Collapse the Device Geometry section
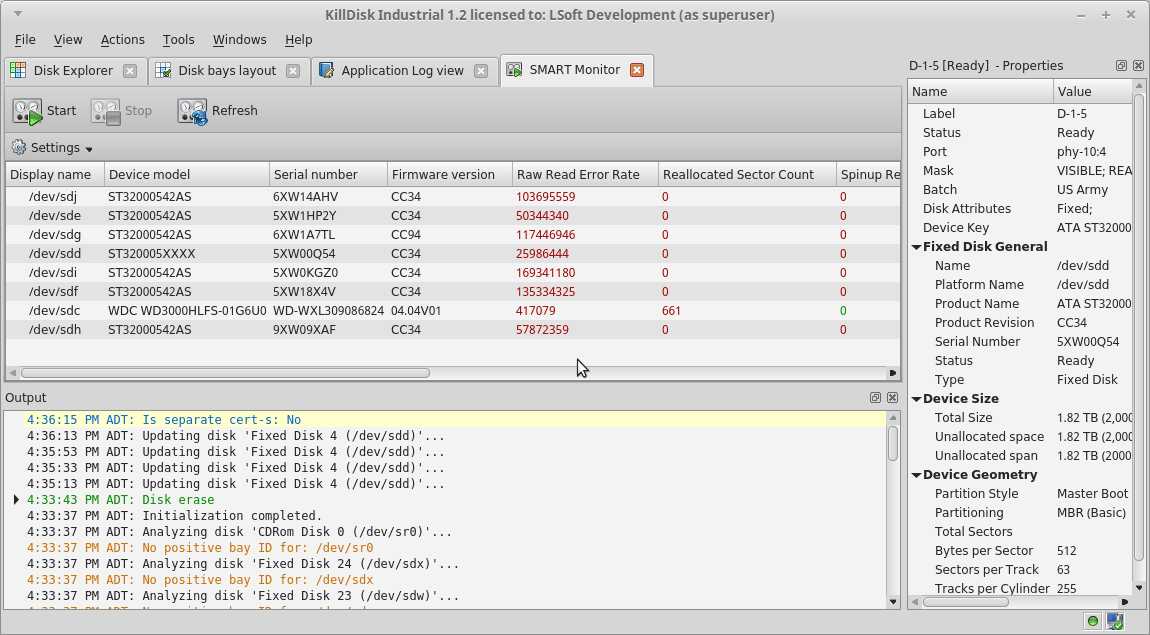 916,474
